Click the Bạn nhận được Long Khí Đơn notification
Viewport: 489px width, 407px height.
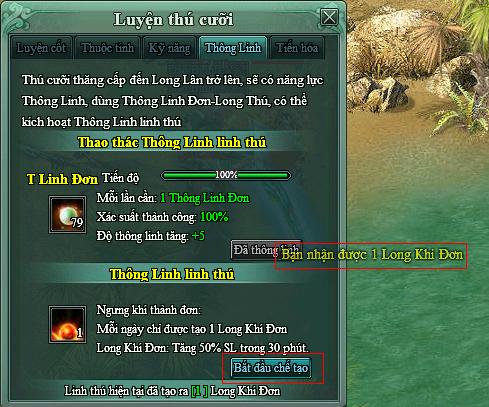[372, 255]
